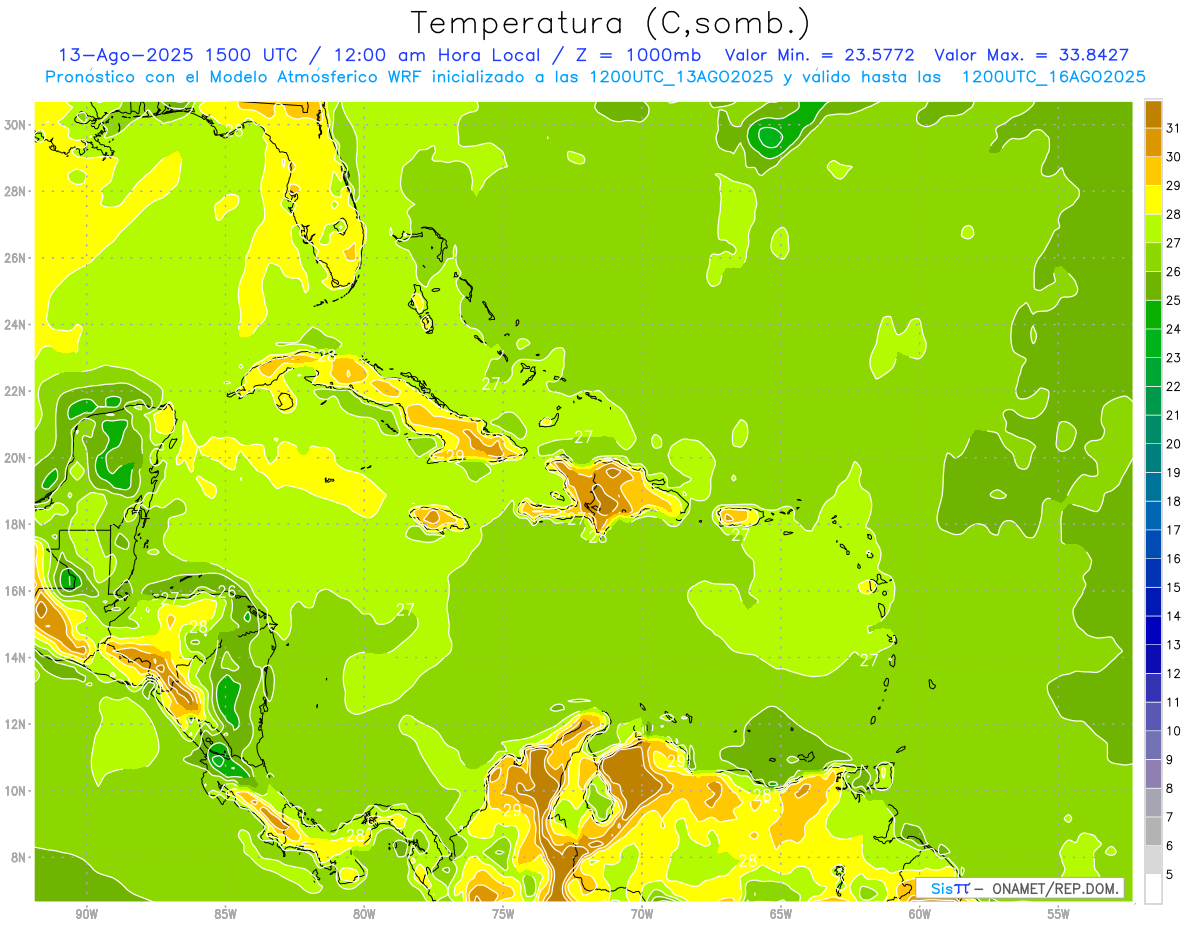The image size is (1200, 927).
Task: Click the 22N latitude axis label
Action: click(x=15, y=391)
